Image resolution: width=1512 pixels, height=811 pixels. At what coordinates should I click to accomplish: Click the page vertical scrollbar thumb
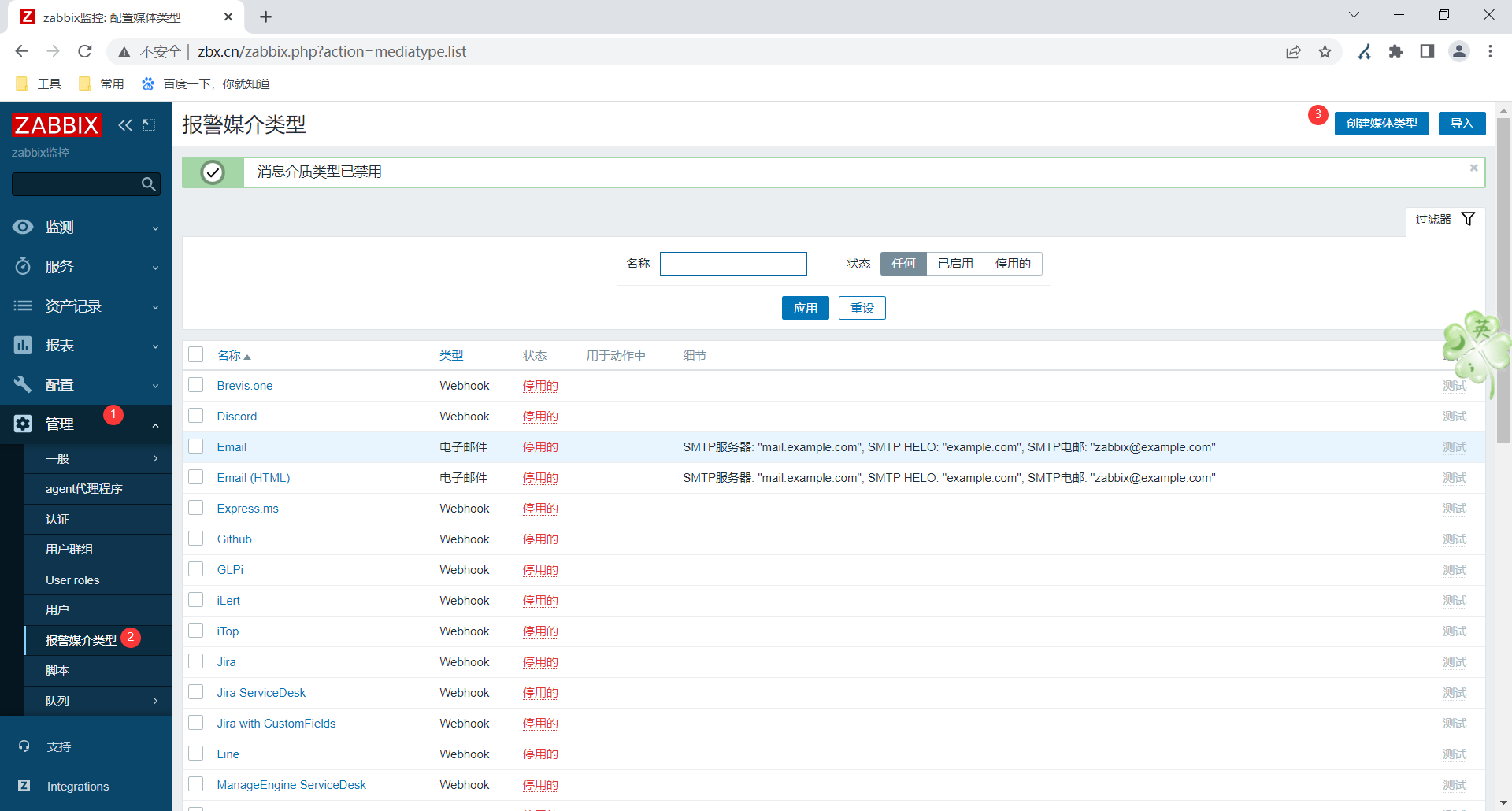tap(1503, 281)
